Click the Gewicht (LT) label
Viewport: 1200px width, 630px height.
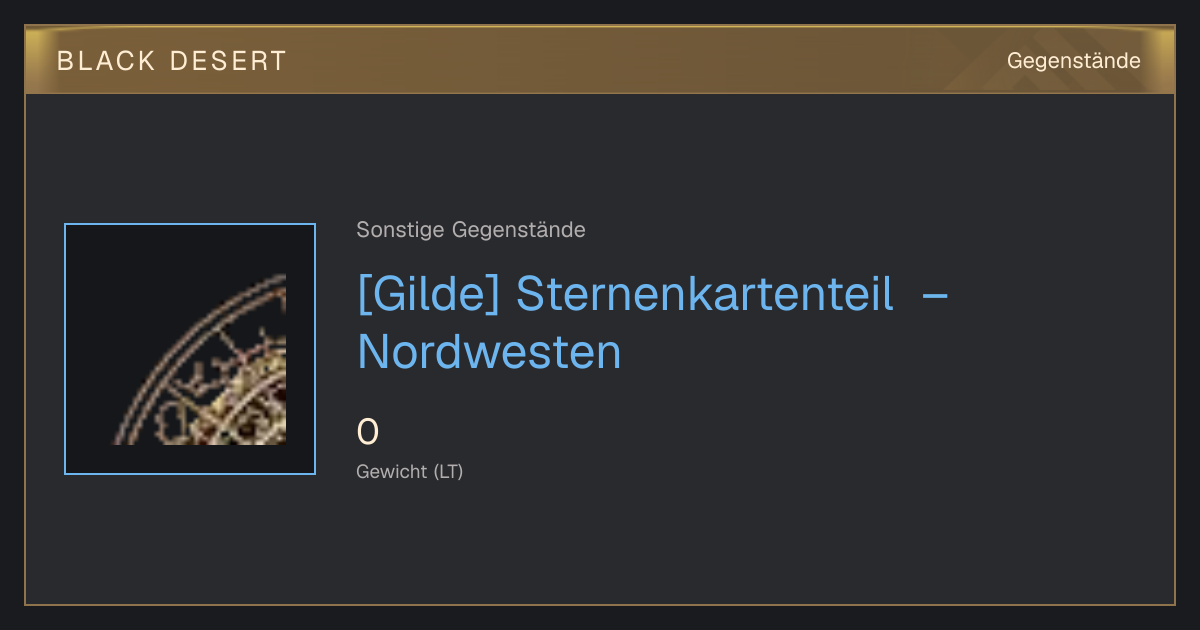point(410,471)
